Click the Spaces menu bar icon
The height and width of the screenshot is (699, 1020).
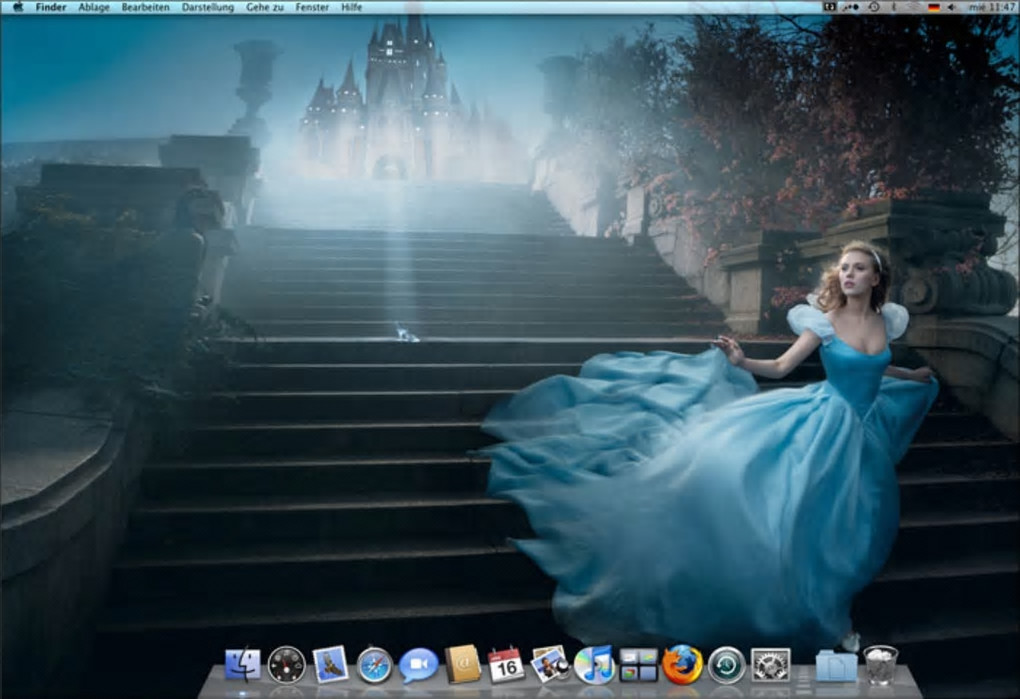click(830, 7)
